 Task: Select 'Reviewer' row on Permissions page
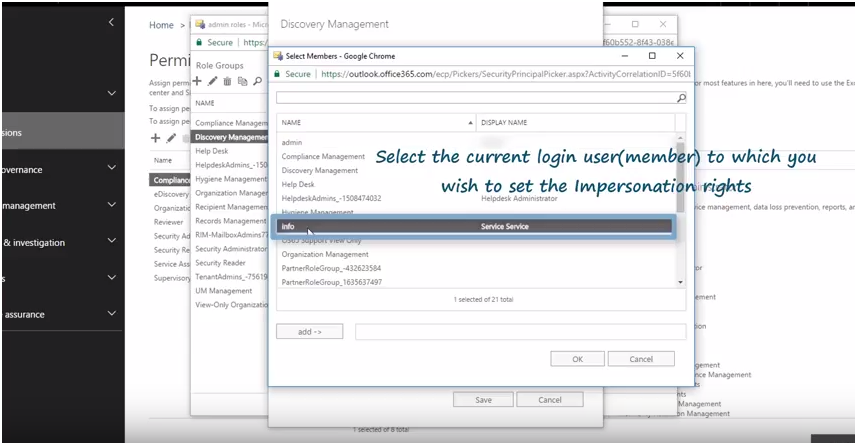pos(170,222)
